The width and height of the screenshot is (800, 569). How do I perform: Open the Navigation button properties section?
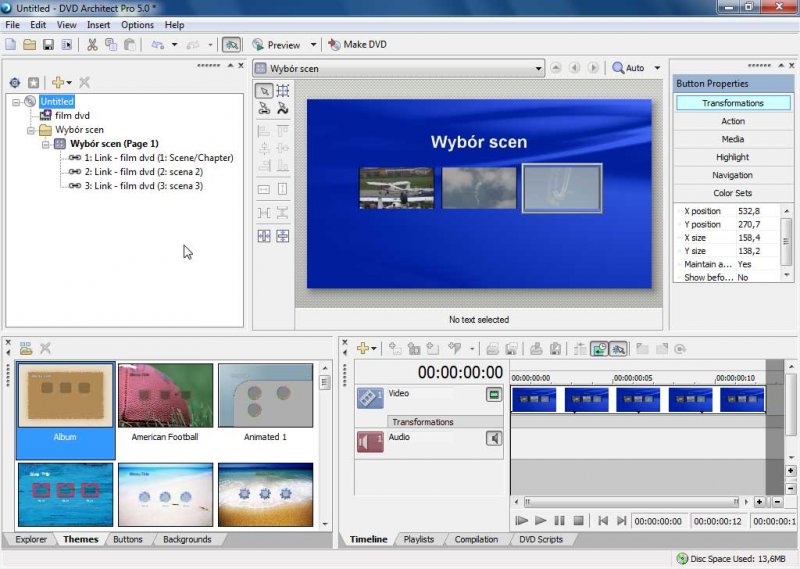pyautogui.click(x=732, y=175)
